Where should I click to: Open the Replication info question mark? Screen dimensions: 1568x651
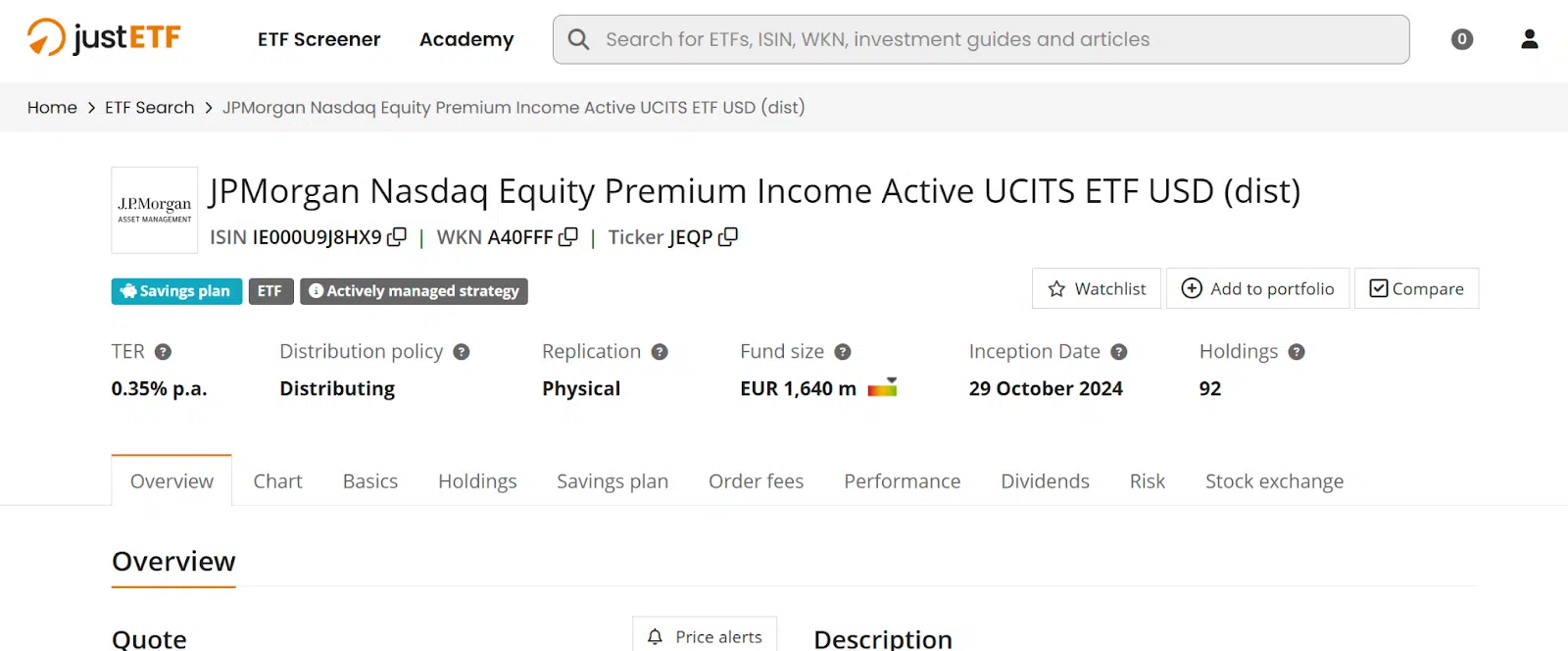coord(660,352)
